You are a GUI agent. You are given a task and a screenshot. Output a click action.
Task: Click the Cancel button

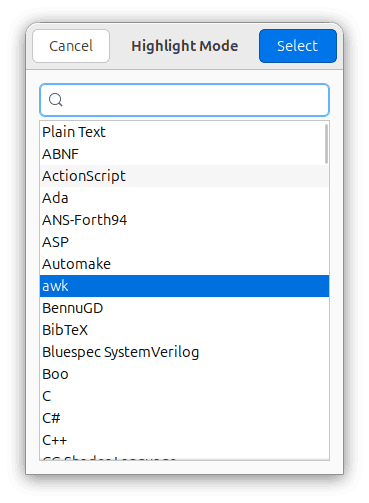coord(71,46)
